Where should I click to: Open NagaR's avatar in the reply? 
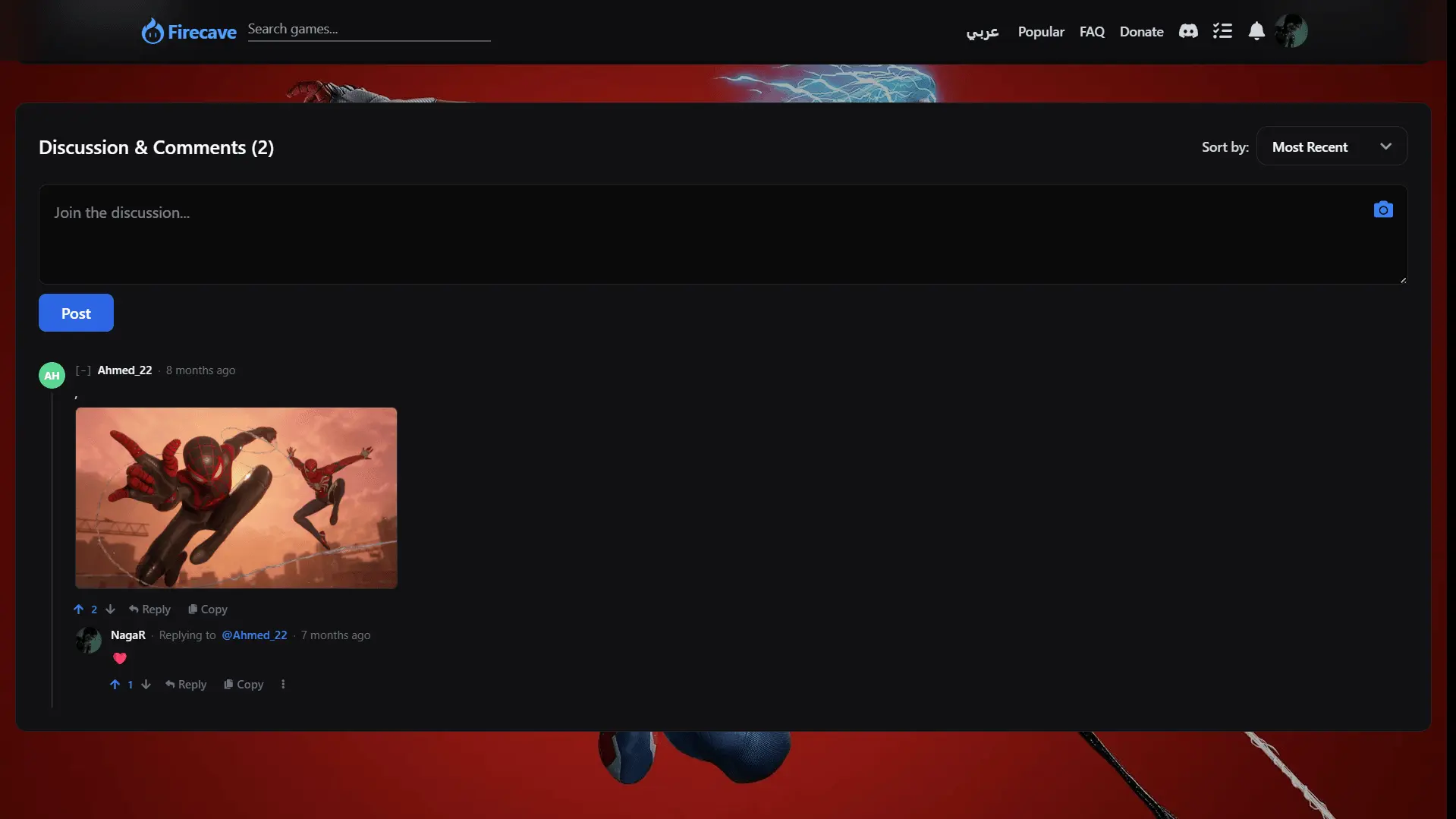click(x=89, y=640)
